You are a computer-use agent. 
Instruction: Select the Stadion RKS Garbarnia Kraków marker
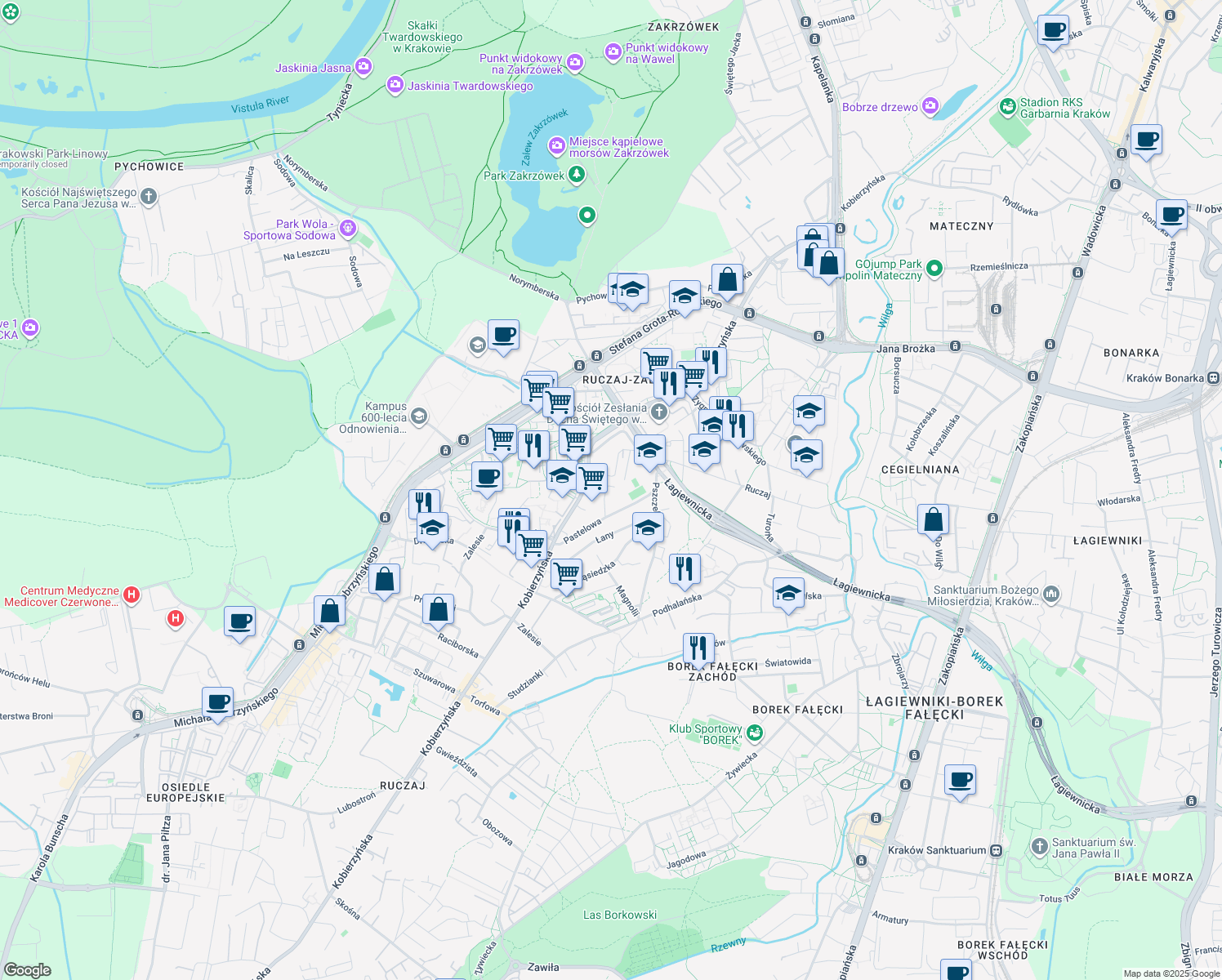(x=1007, y=107)
